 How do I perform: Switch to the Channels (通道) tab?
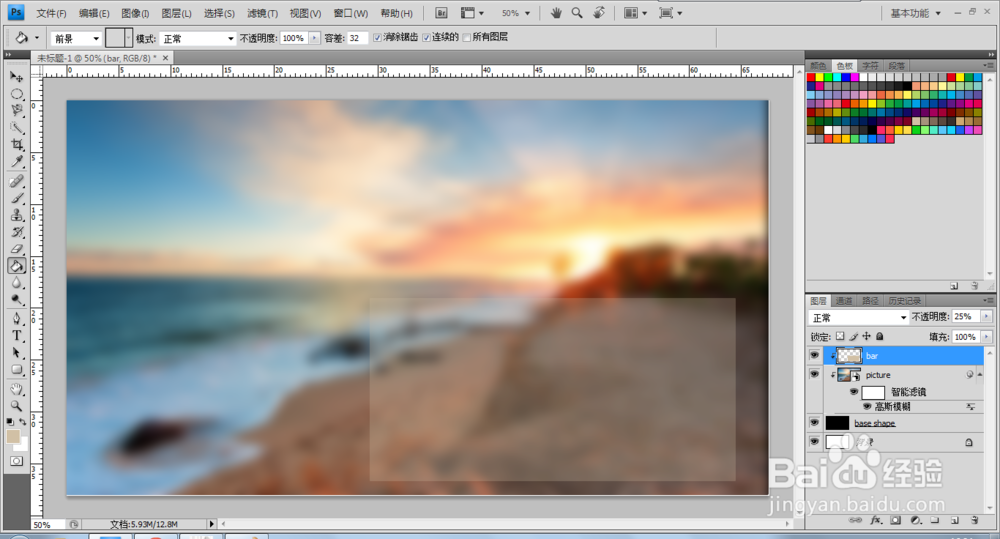click(x=844, y=300)
